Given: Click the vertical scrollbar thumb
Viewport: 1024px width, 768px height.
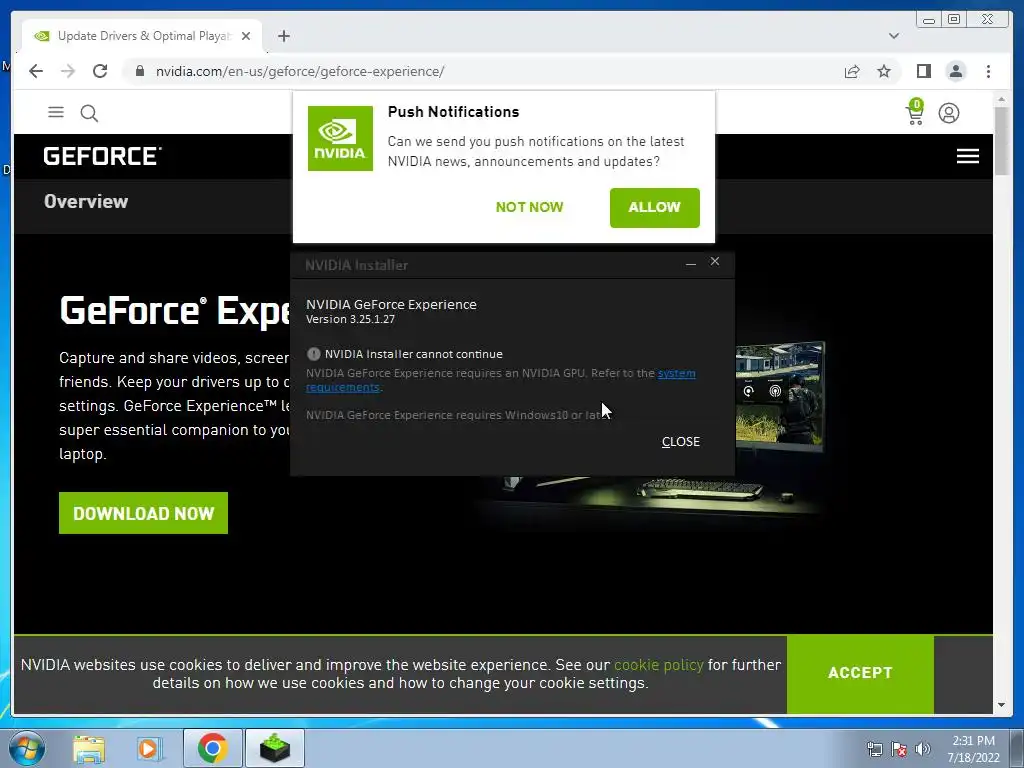Looking at the screenshot, I should (1002, 140).
